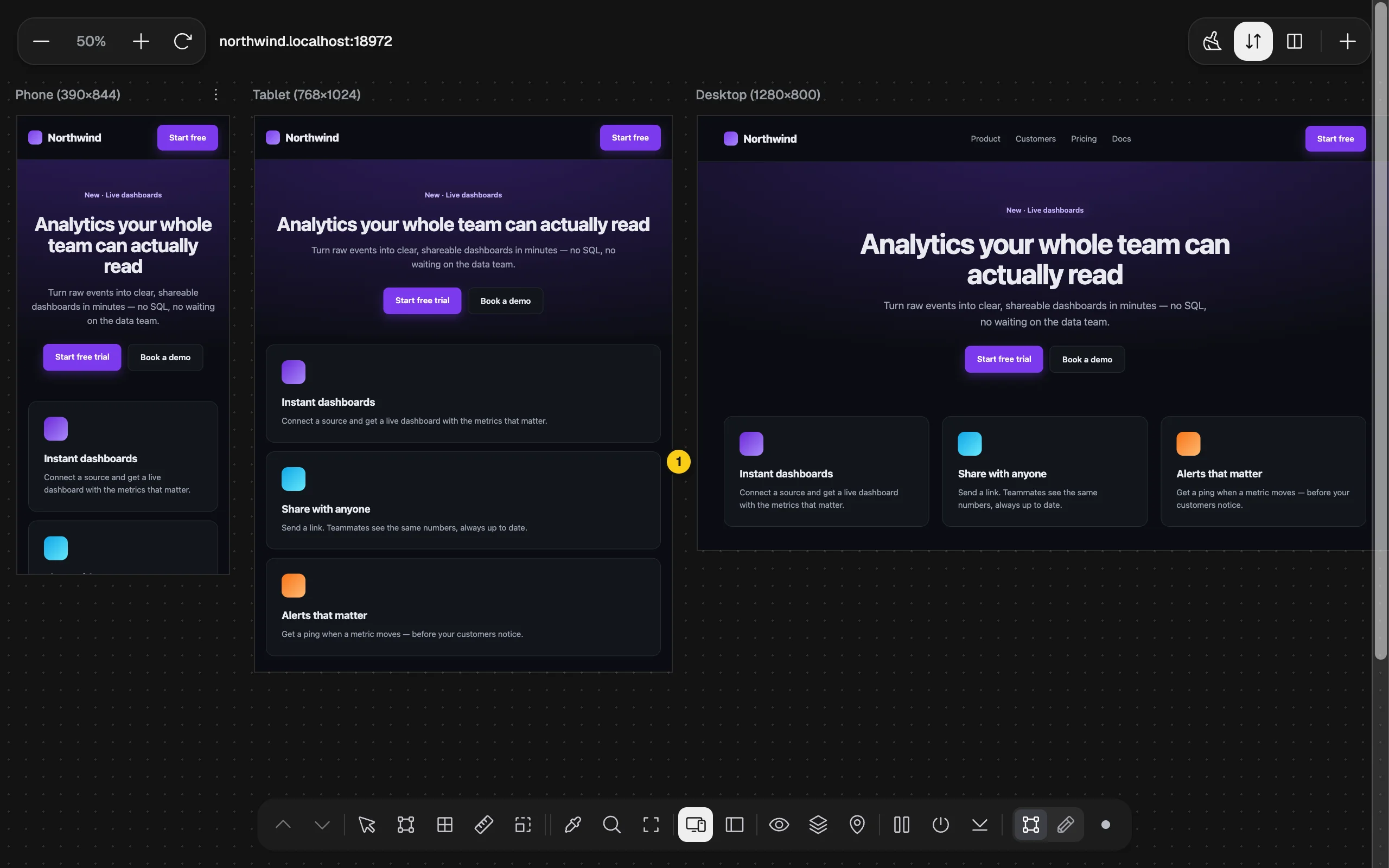Reload the page with the refresh icon
The image size is (1389, 868).
(182, 41)
